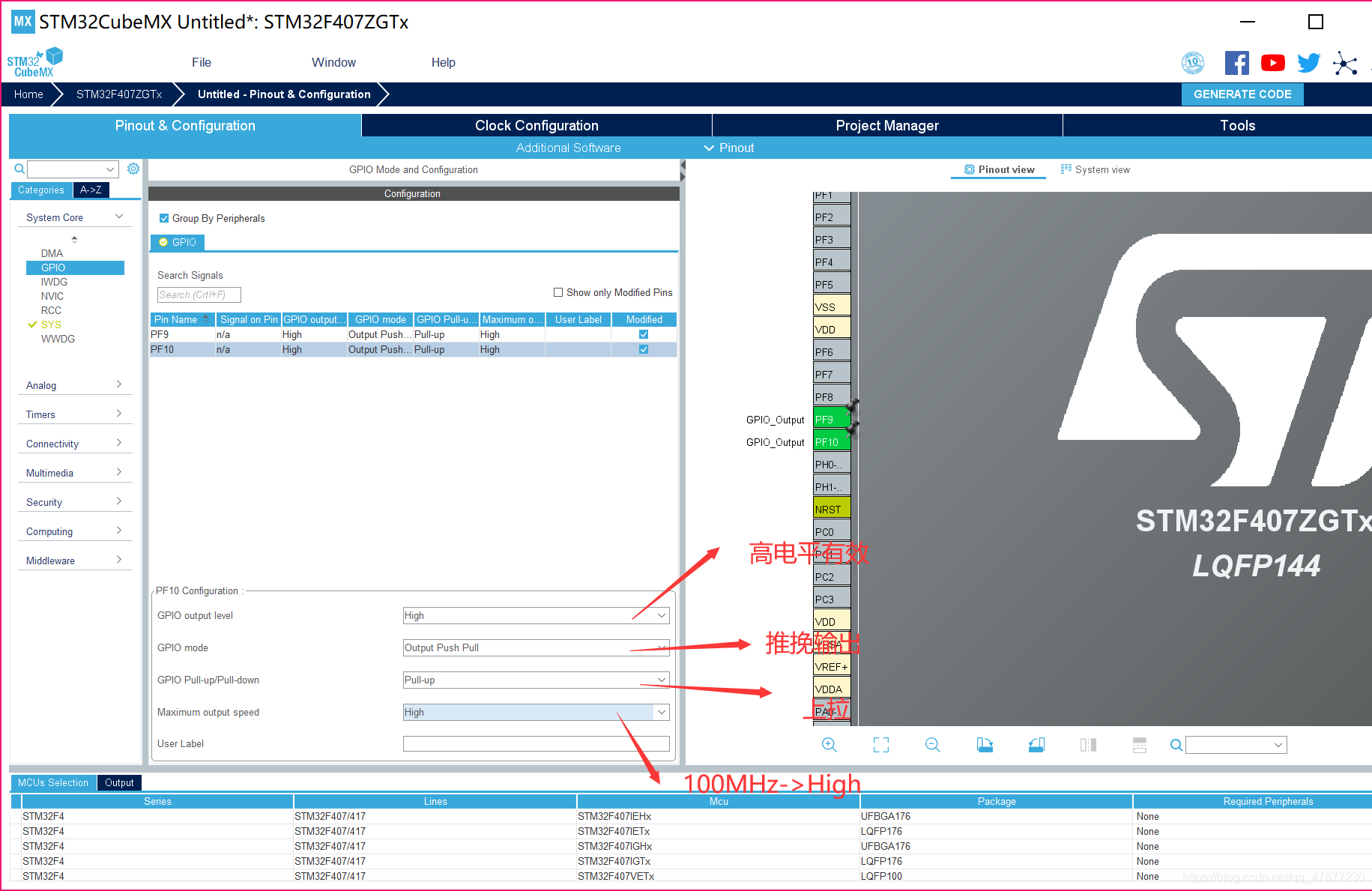The width and height of the screenshot is (1372, 891).
Task: Click the pin search combo box
Action: click(x=1236, y=745)
